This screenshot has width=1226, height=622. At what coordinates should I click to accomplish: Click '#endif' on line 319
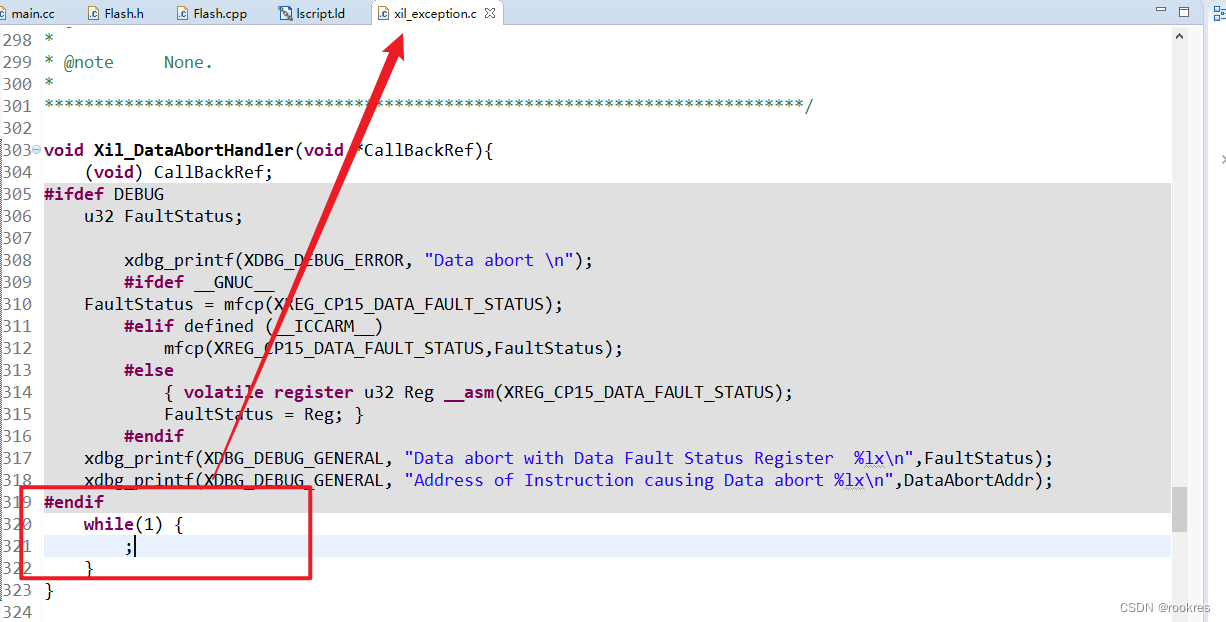(74, 502)
